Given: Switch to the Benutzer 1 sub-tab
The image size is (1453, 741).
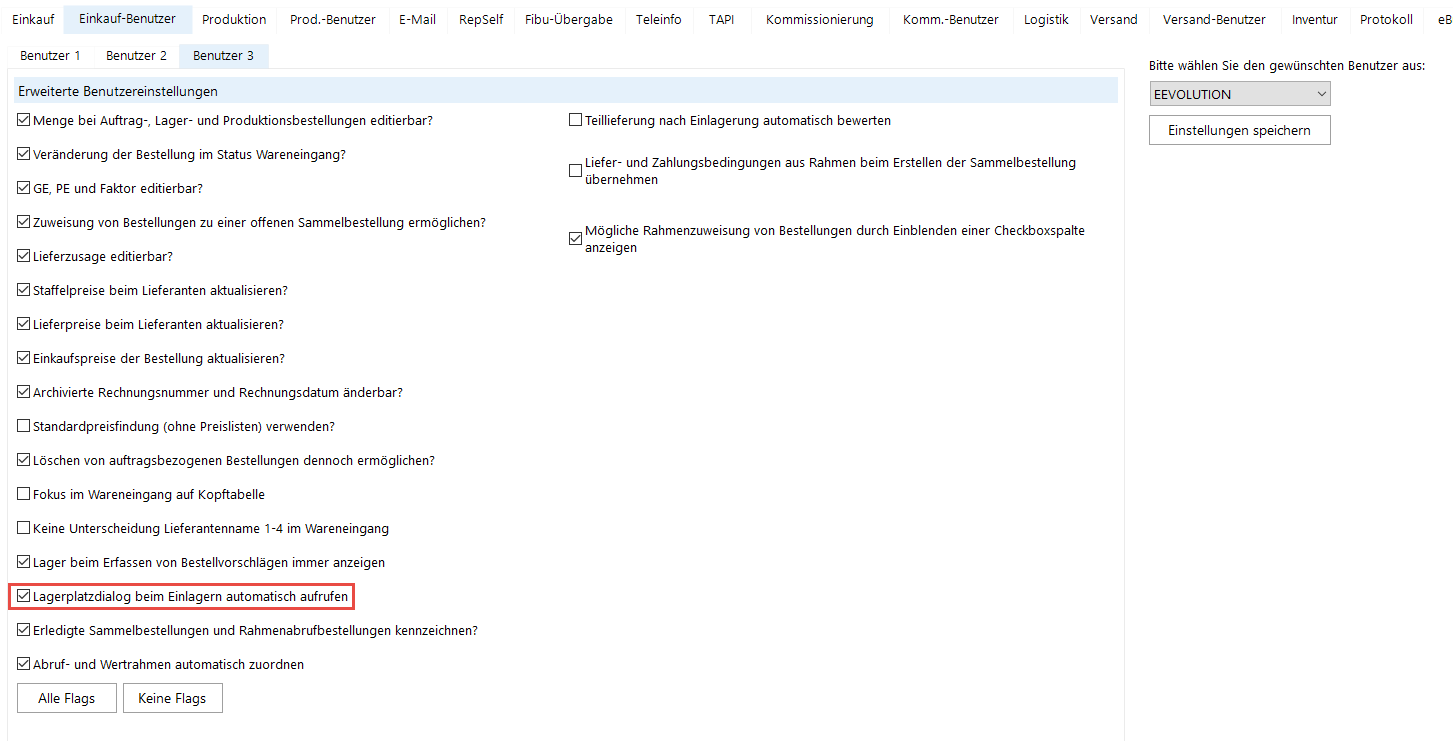Looking at the screenshot, I should 50,56.
